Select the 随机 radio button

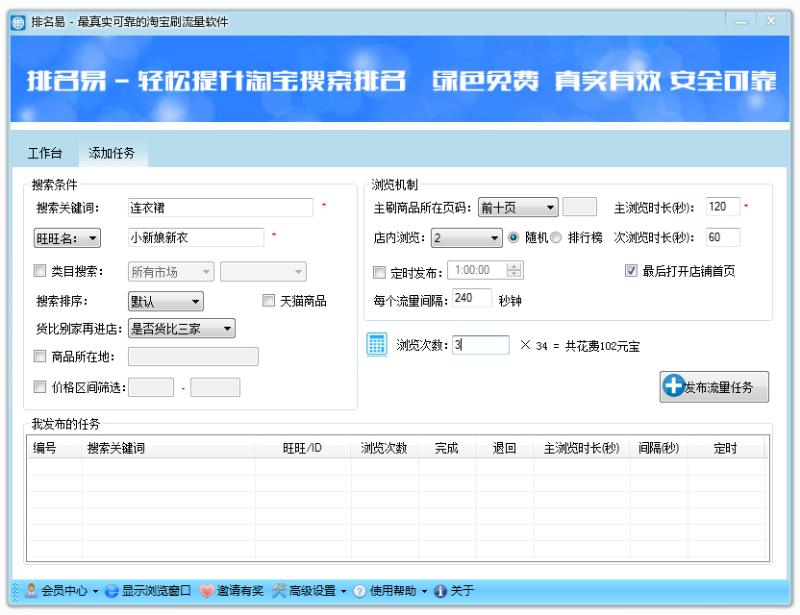point(513,237)
